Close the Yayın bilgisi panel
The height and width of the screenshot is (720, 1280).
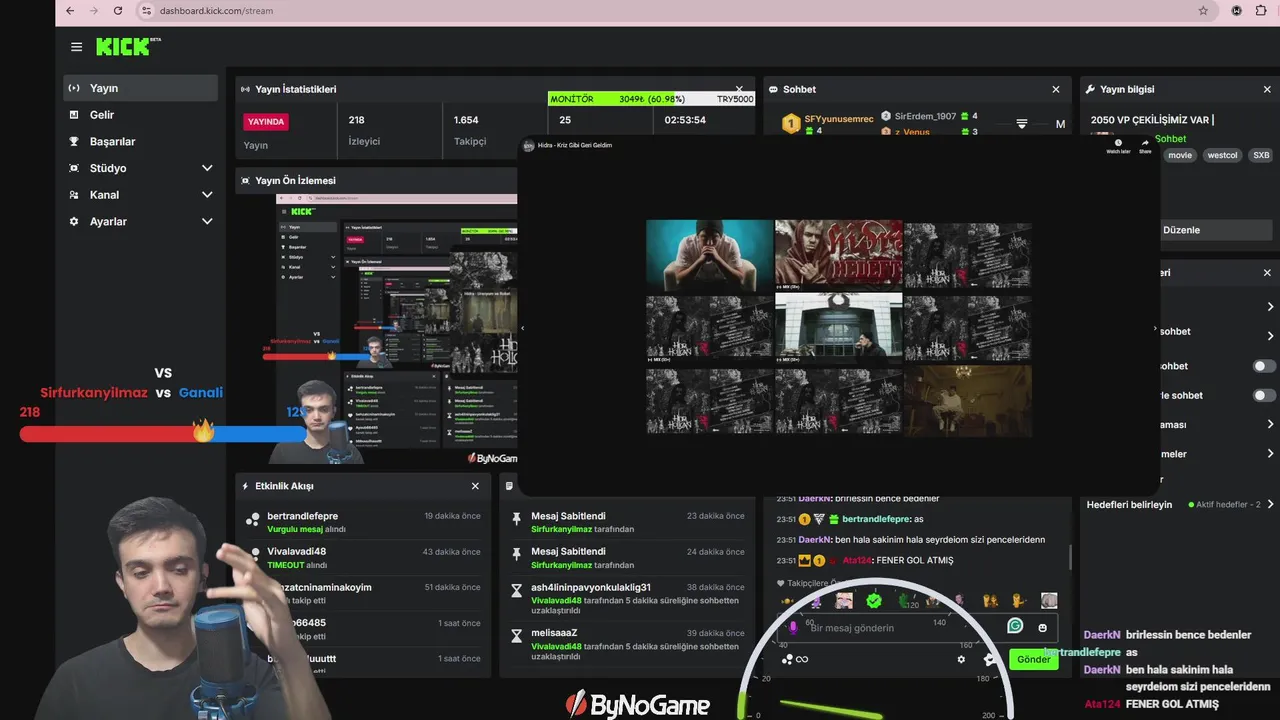pyautogui.click(x=1267, y=89)
